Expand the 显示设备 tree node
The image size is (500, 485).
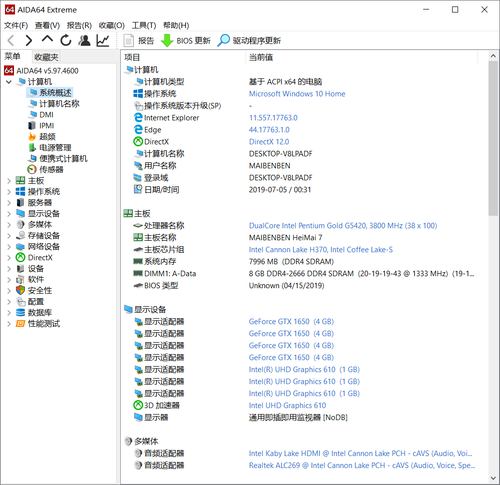pyautogui.click(x=9, y=214)
